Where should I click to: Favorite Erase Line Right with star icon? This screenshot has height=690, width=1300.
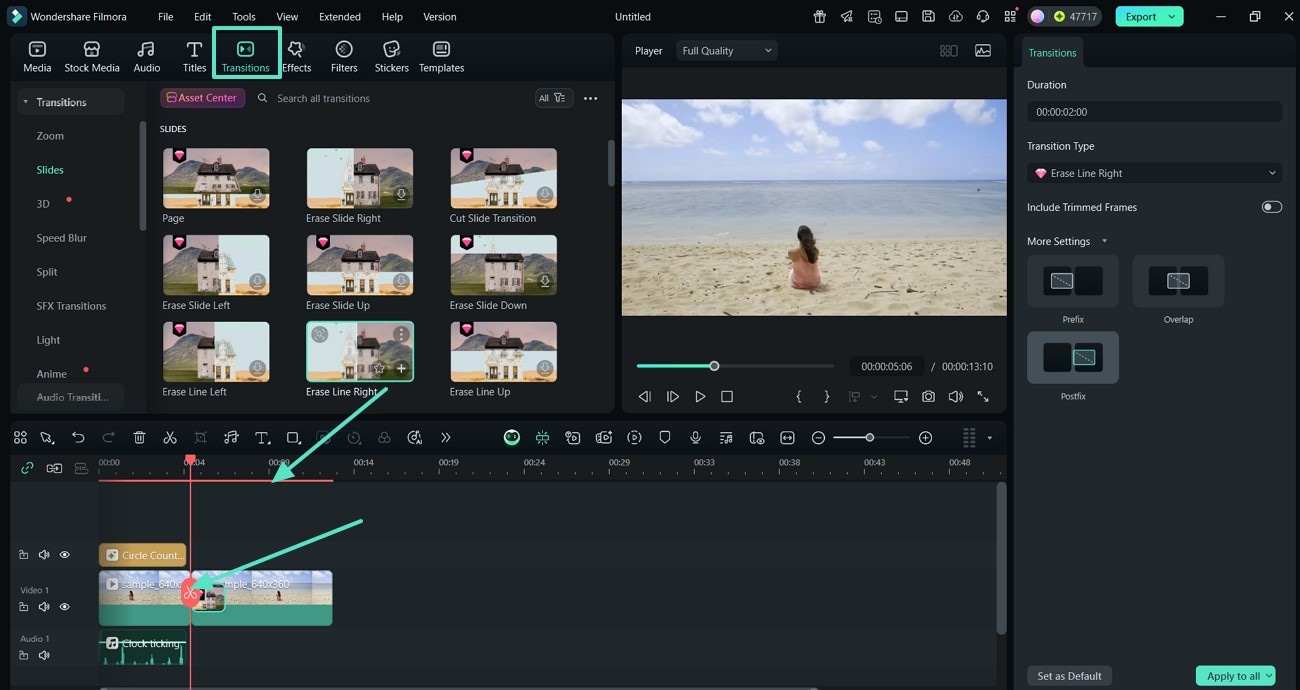click(379, 369)
